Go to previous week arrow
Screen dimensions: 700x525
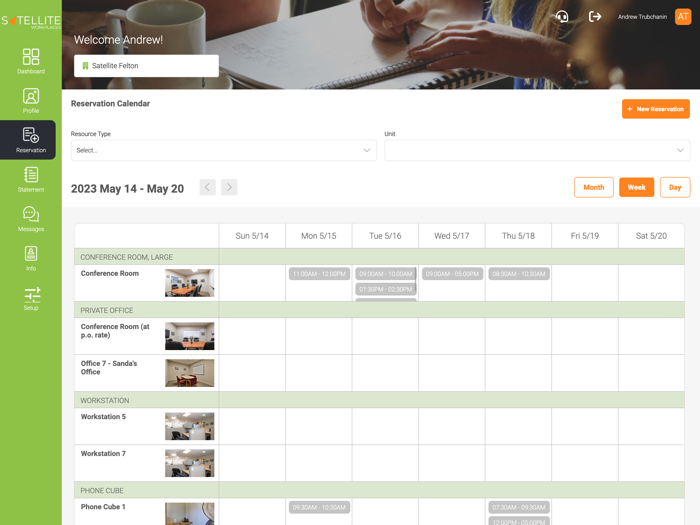[208, 188]
